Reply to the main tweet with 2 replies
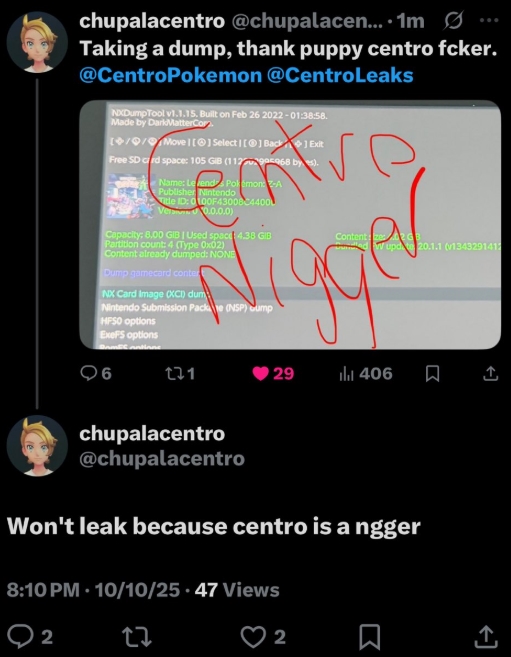This screenshot has width=511, height=657. pyautogui.click(x=30, y=636)
